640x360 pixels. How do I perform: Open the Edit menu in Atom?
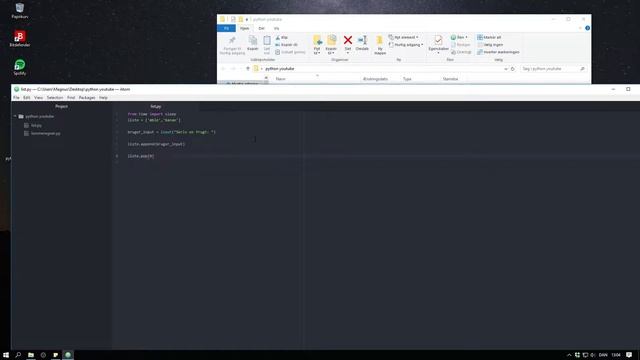(27, 98)
